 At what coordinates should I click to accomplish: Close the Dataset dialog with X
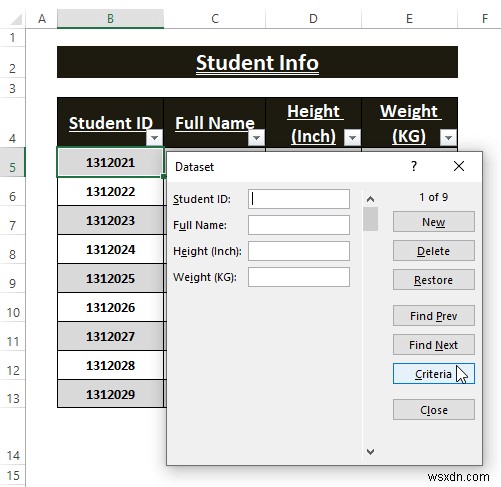pos(459,166)
